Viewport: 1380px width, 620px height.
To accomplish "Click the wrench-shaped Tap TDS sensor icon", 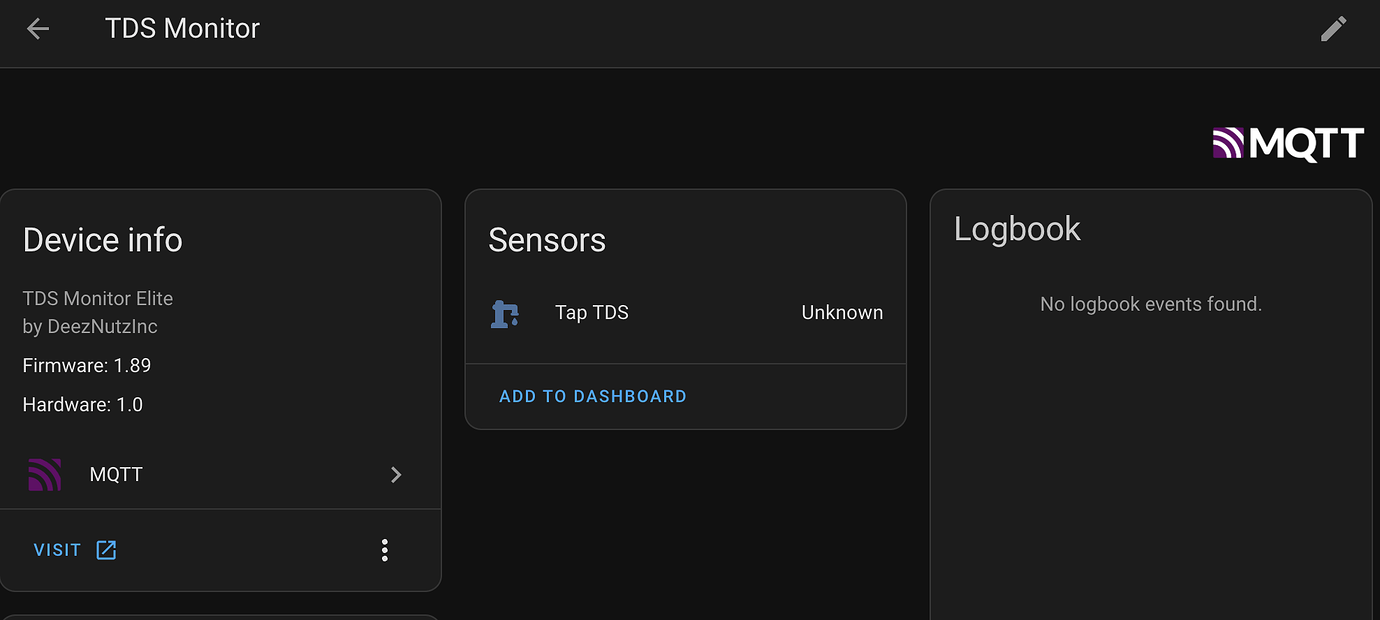I will [505, 313].
